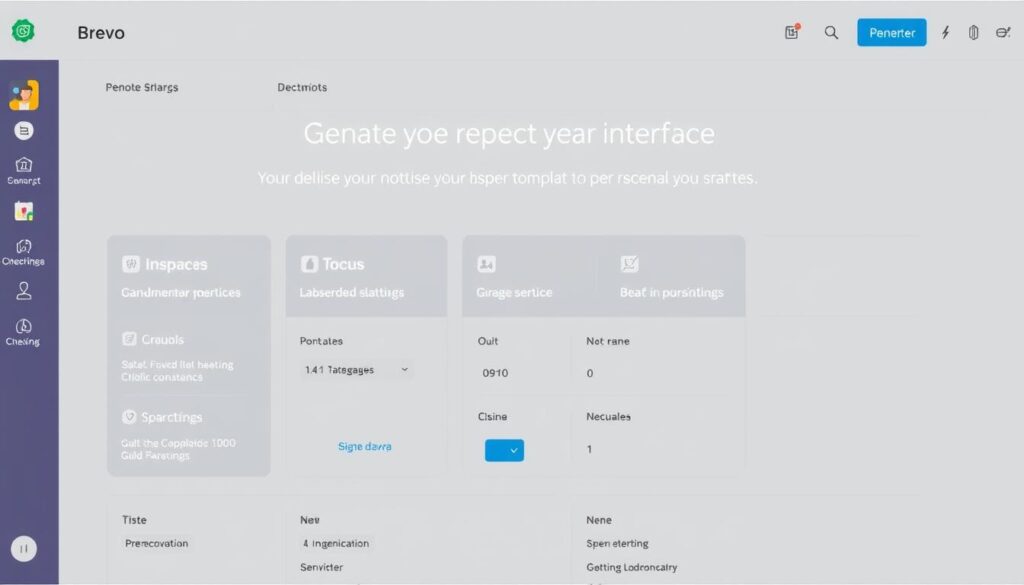This screenshot has height=585, width=1024.
Task: Select the Tocus heading
Action: (344, 264)
